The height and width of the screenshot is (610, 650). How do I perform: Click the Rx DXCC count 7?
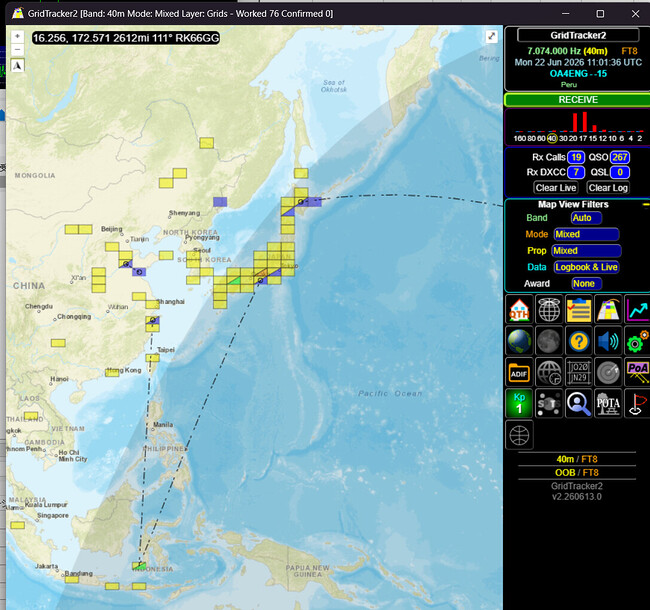coord(576,172)
